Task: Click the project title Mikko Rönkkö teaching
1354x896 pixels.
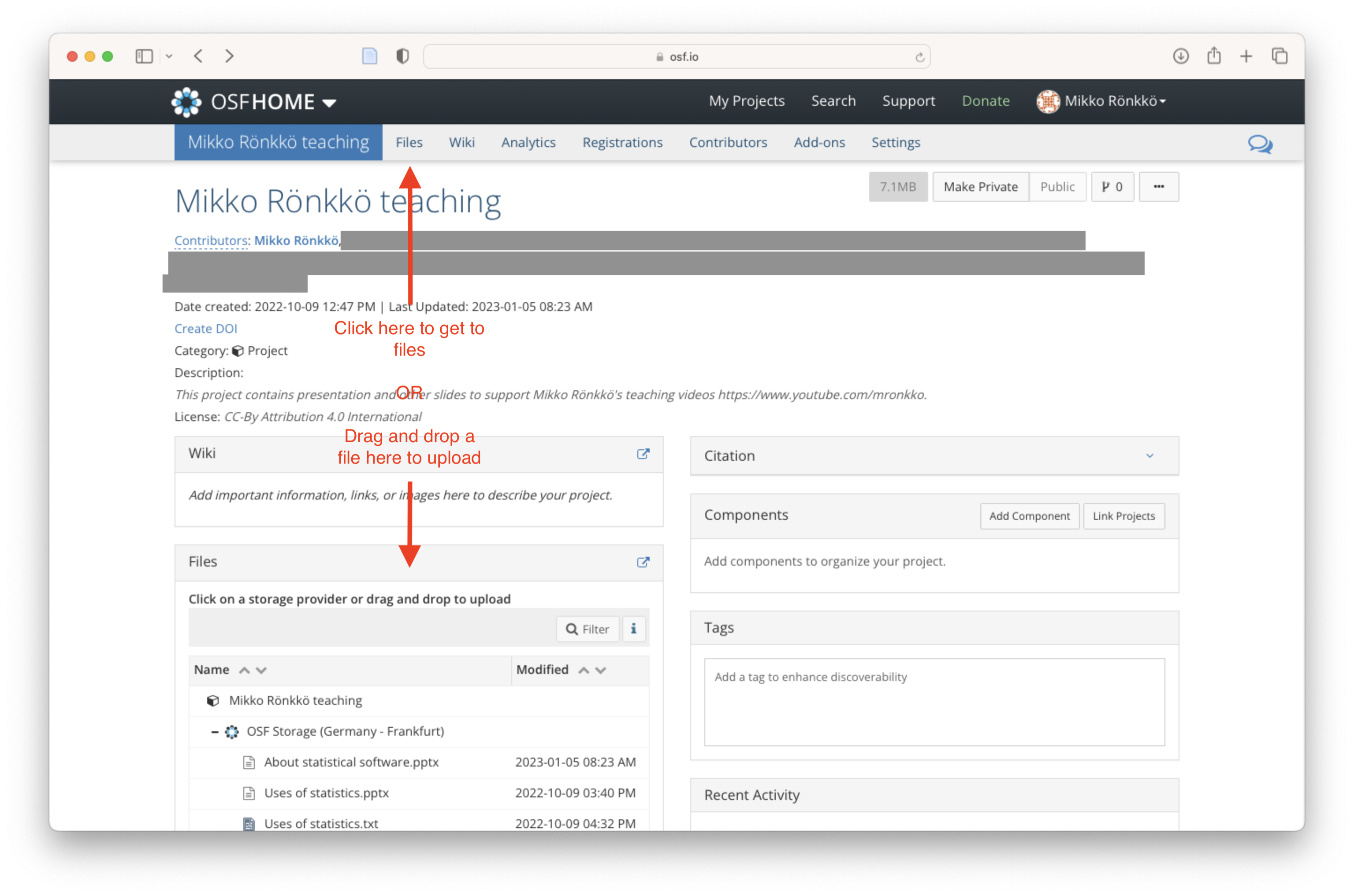Action: pyautogui.click(x=337, y=201)
